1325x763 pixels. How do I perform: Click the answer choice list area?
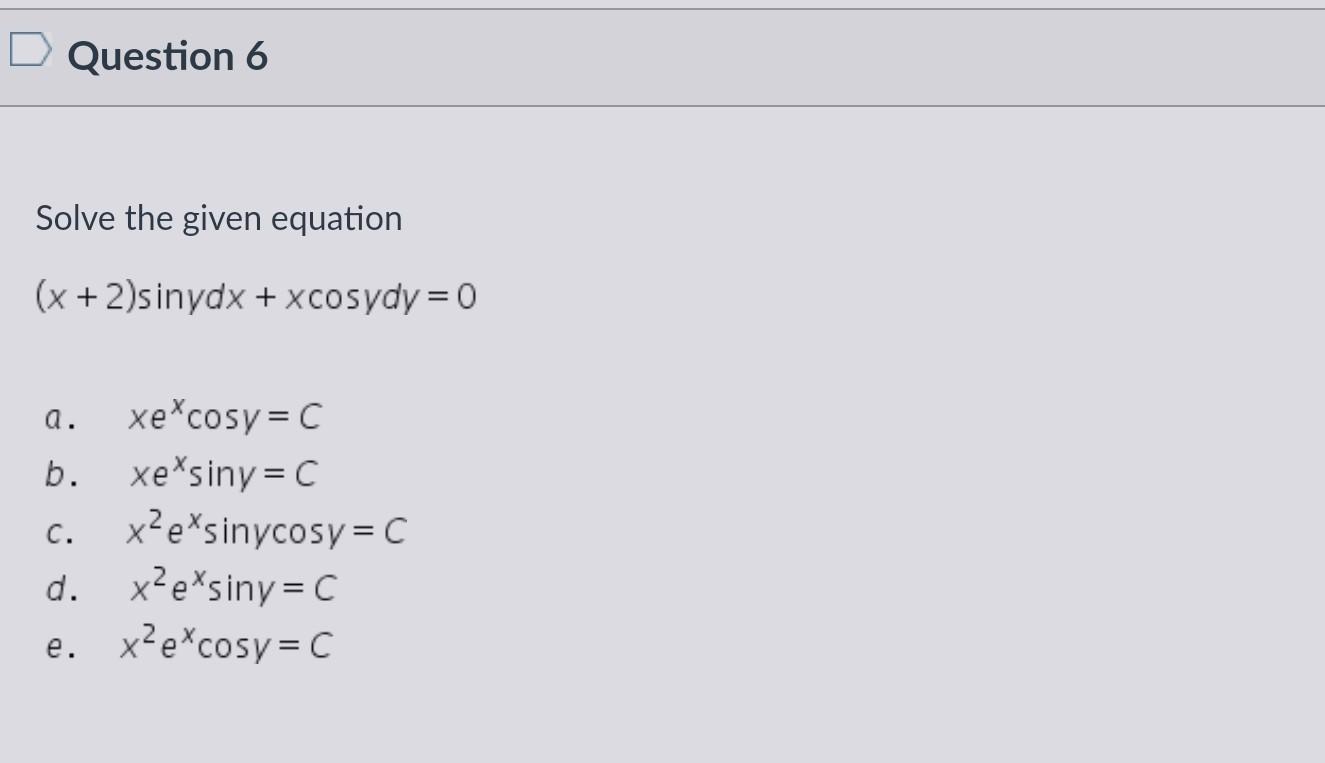(220, 530)
